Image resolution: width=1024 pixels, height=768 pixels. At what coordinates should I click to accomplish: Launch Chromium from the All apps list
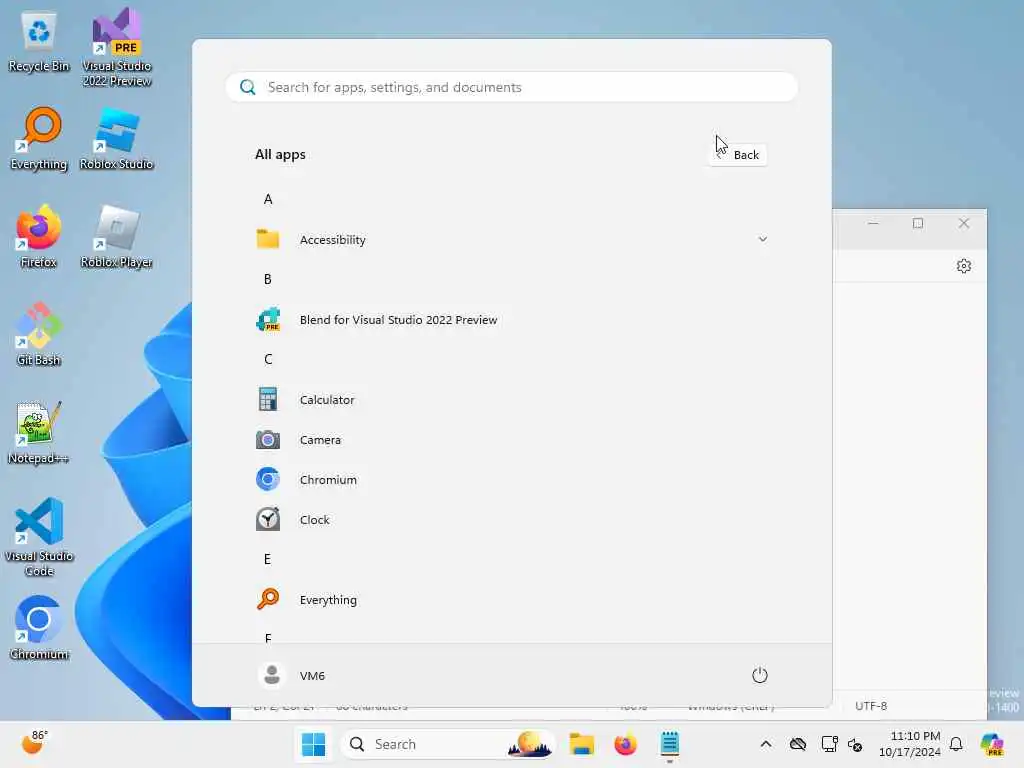[511, 479]
